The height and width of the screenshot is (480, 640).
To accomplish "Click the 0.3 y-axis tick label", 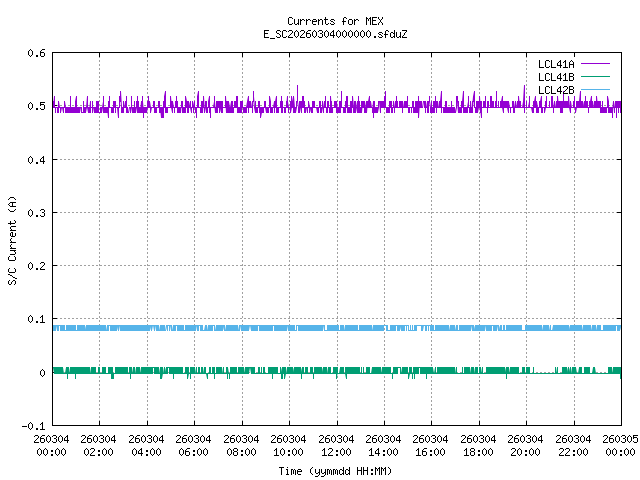I will [x=35, y=213].
